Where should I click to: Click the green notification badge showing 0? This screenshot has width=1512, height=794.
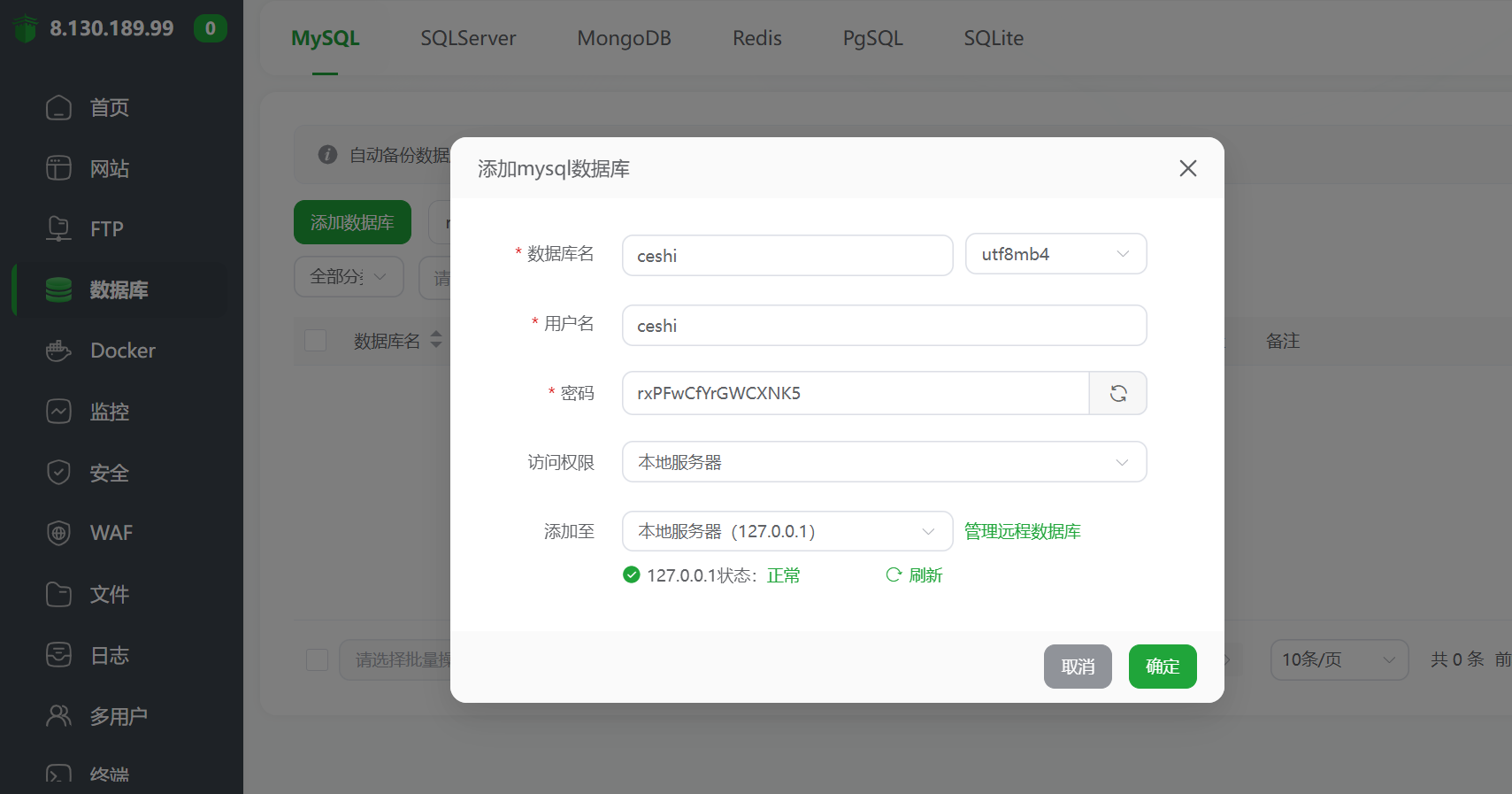(x=211, y=28)
